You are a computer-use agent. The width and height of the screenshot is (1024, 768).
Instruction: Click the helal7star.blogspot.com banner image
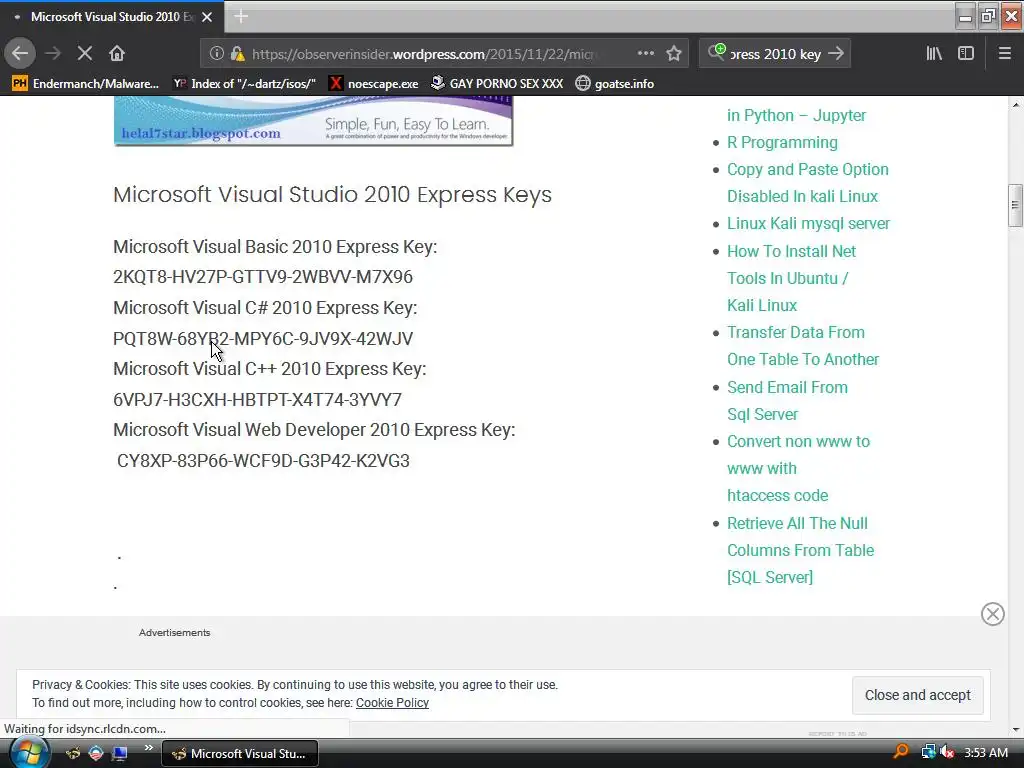click(x=313, y=121)
